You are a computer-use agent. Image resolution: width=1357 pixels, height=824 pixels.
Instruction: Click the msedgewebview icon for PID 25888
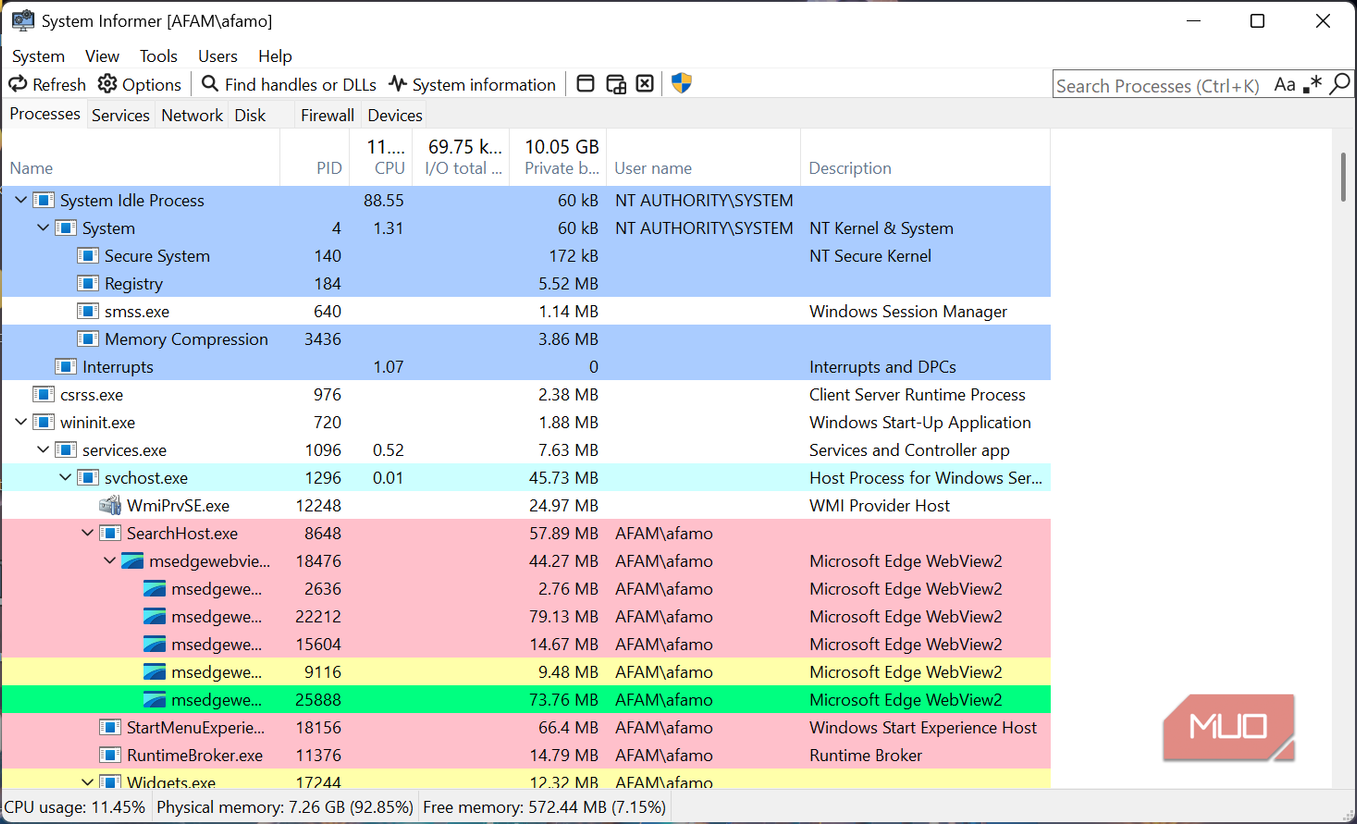[x=154, y=700]
